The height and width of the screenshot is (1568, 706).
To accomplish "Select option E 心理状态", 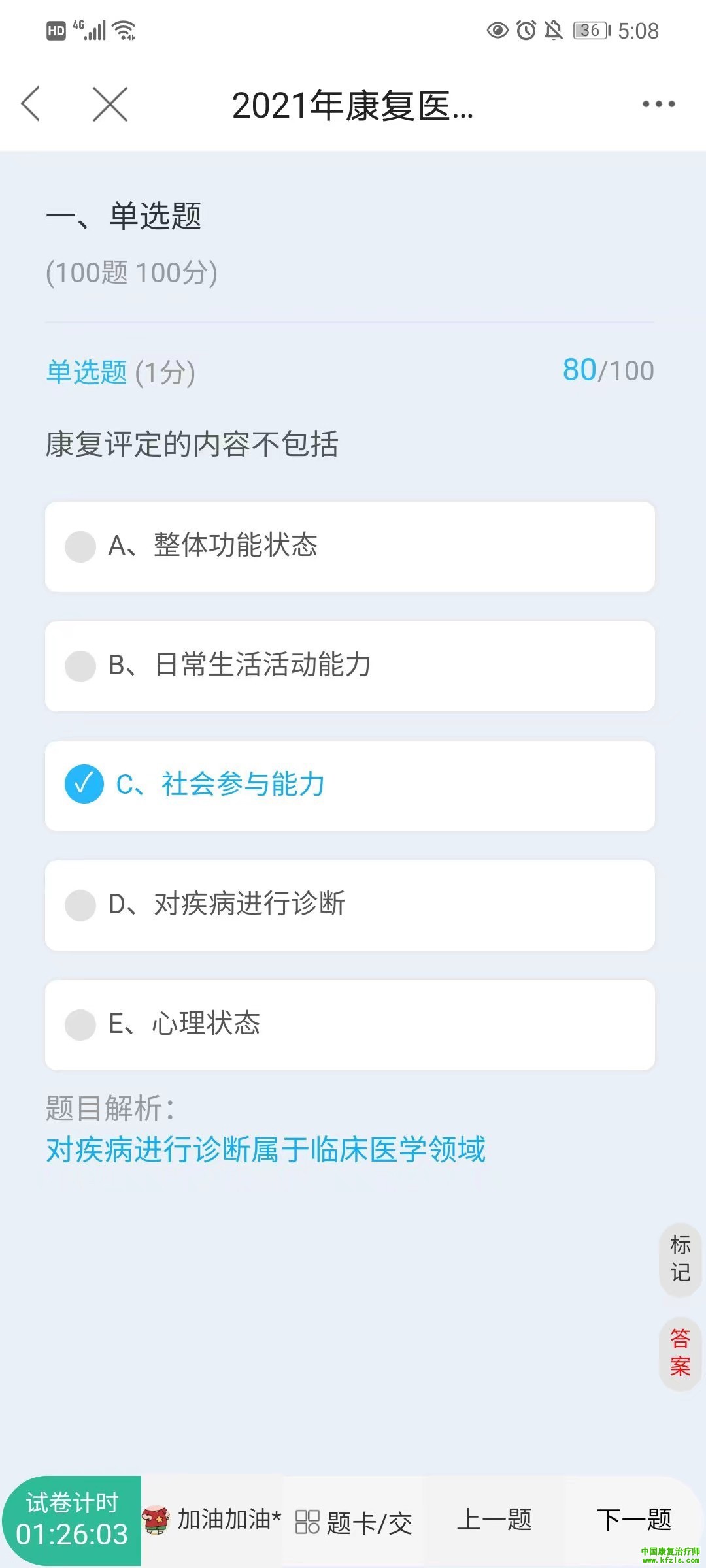I will pos(350,1024).
